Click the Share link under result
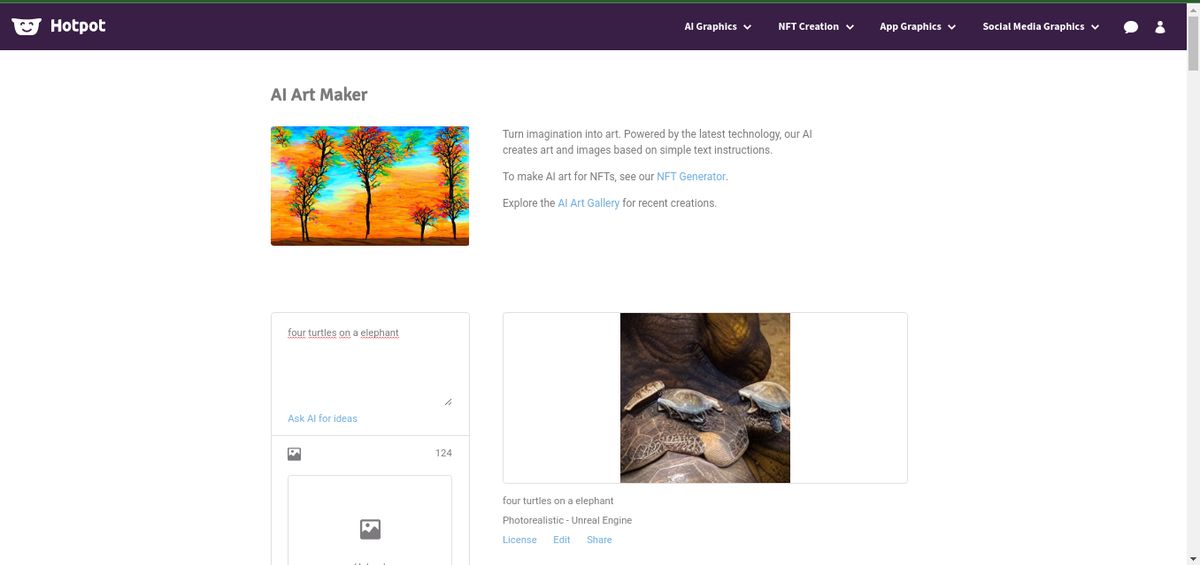1200x565 pixels. pyautogui.click(x=599, y=540)
